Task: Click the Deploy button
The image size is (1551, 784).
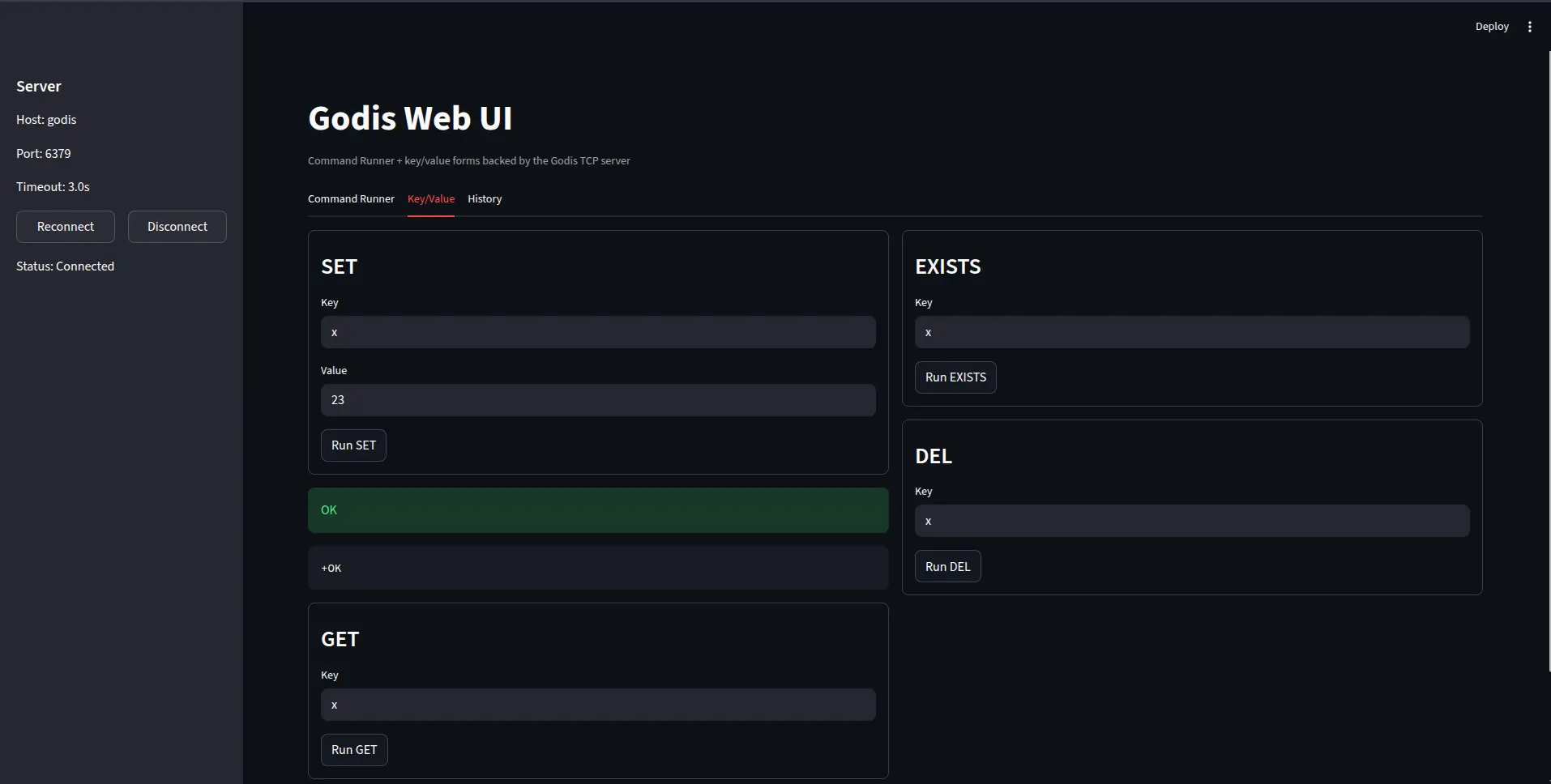Action: (x=1492, y=27)
